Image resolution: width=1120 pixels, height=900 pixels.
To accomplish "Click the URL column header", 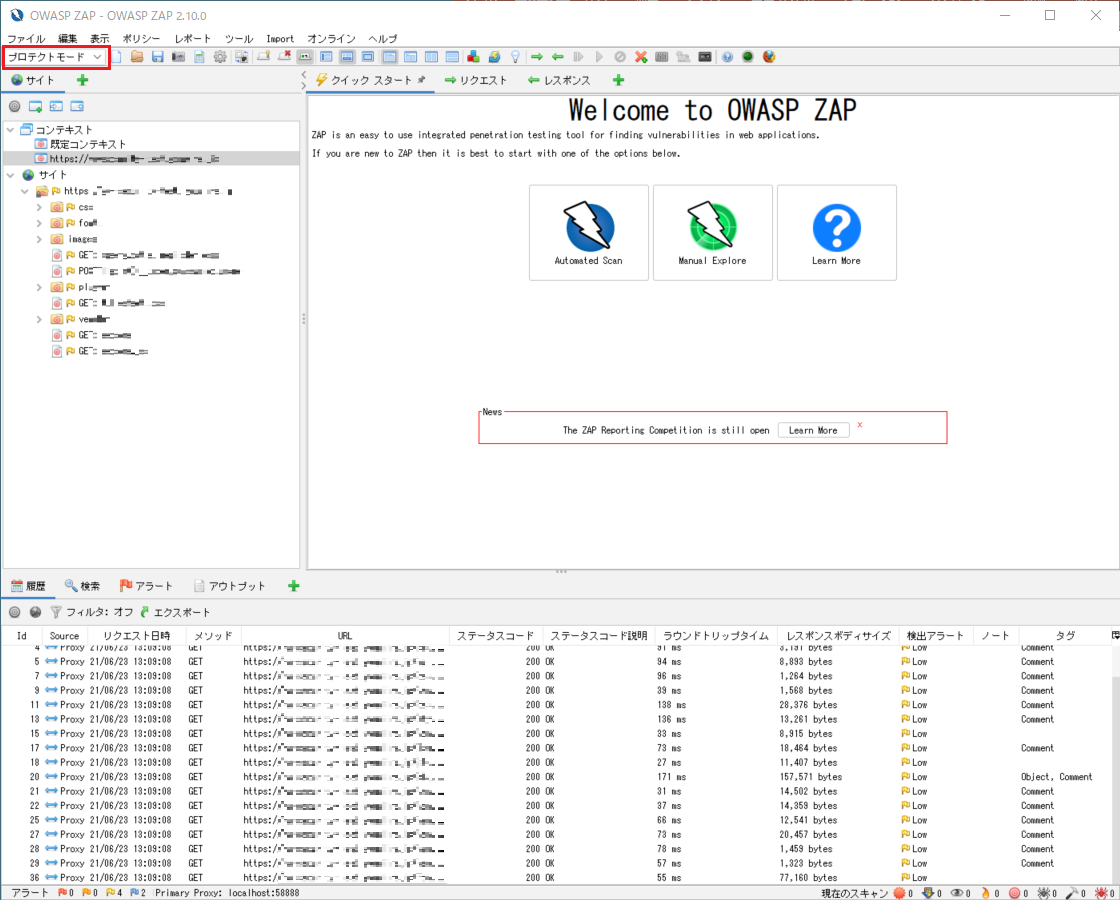I will pyautogui.click(x=345, y=636).
